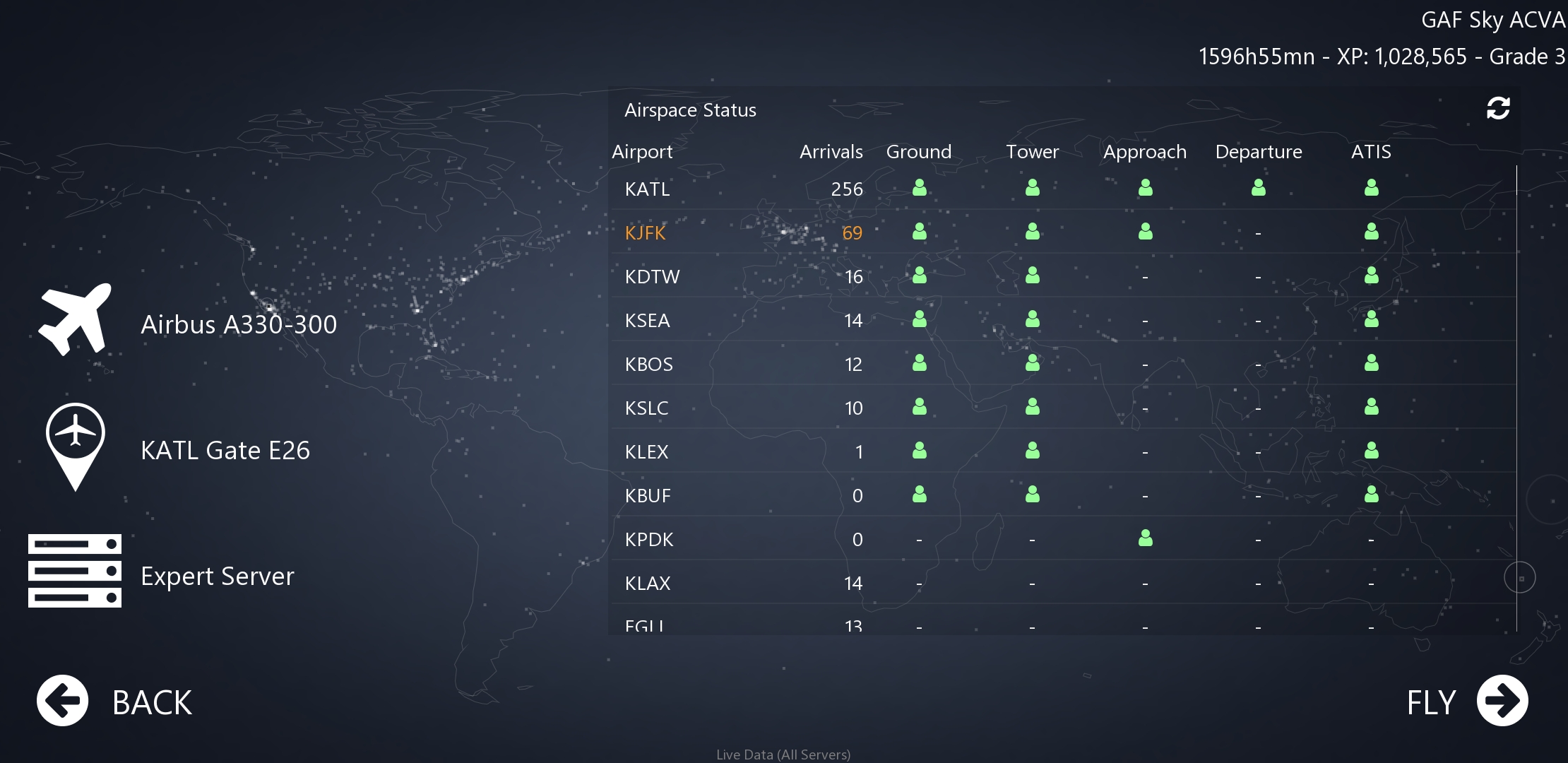Click the refresh Airspace Status icon
1568x763 pixels.
click(1497, 109)
